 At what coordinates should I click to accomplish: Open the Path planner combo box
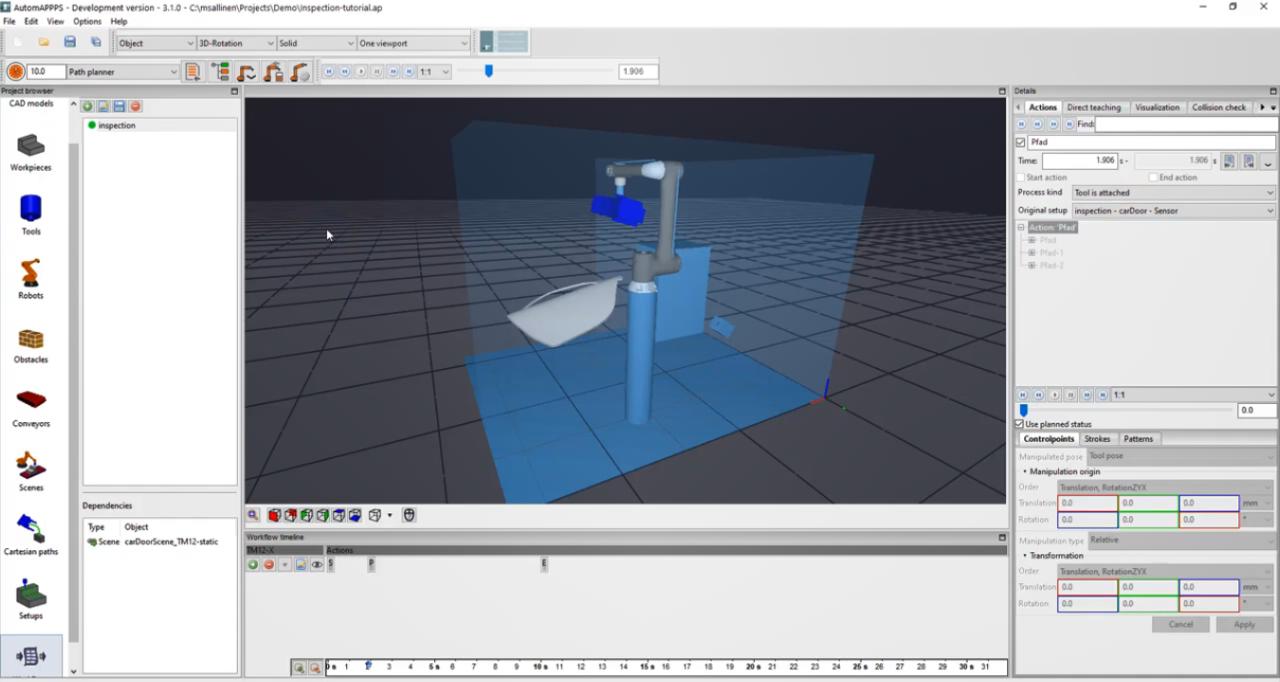122,72
